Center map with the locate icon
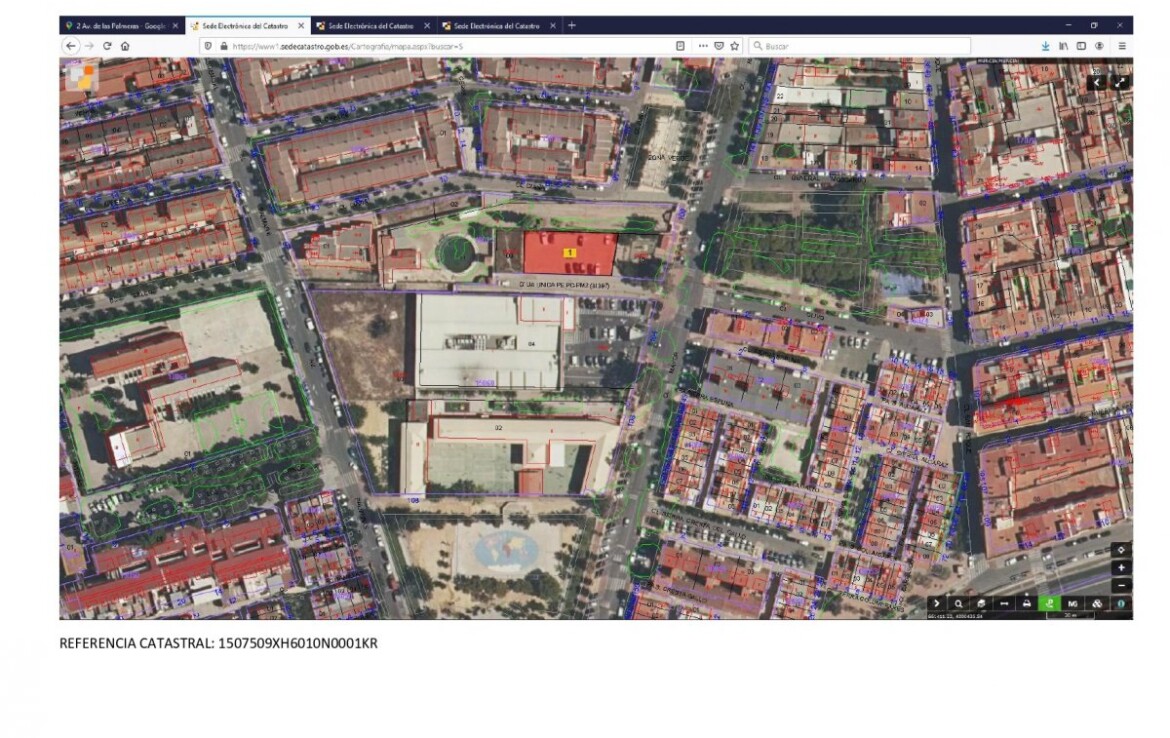This screenshot has width=1170, height=738. (1122, 549)
